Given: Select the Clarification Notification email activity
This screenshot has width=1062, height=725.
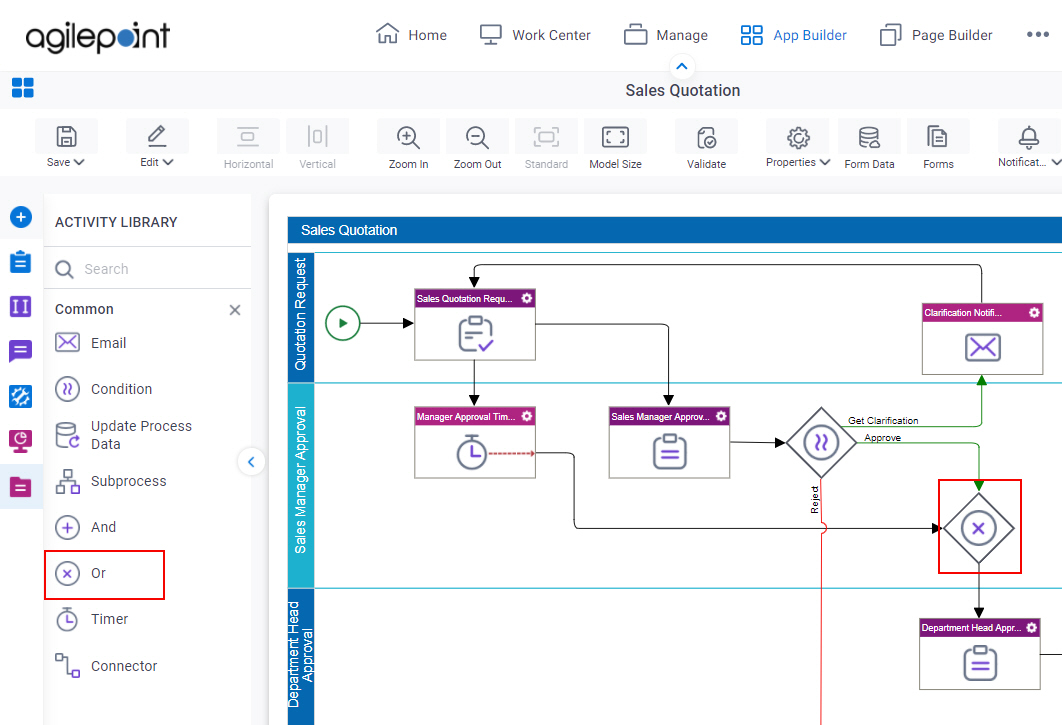Looking at the screenshot, I should (982, 339).
